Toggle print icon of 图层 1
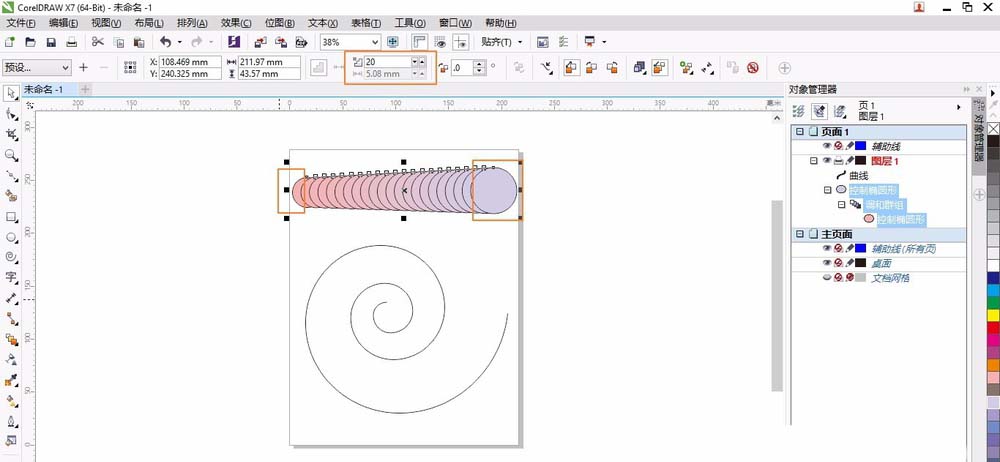The height and width of the screenshot is (462, 1000). tap(838, 161)
